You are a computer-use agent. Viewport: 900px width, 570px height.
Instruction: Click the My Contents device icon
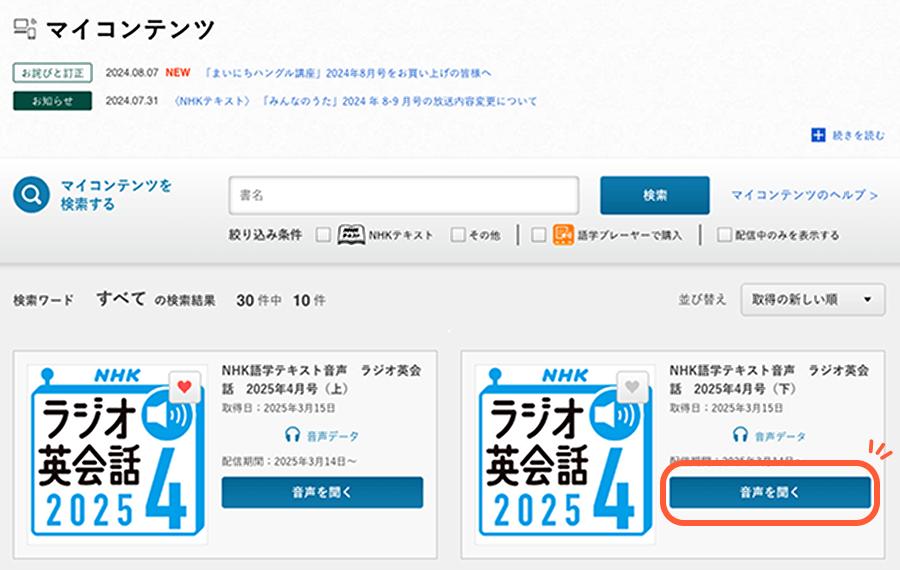pyautogui.click(x=25, y=29)
